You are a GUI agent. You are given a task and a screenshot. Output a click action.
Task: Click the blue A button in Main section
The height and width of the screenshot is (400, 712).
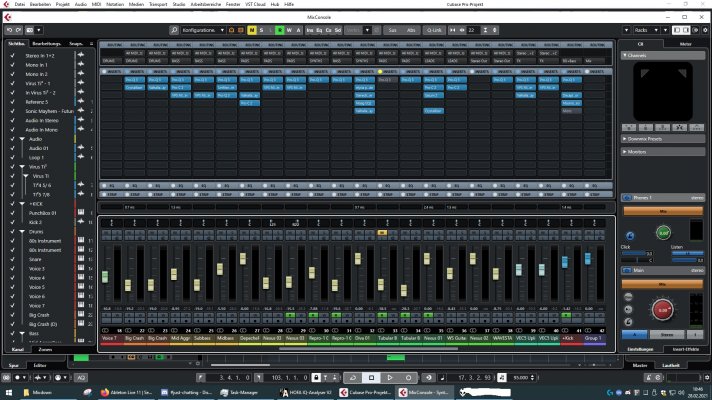pyautogui.click(x=634, y=335)
